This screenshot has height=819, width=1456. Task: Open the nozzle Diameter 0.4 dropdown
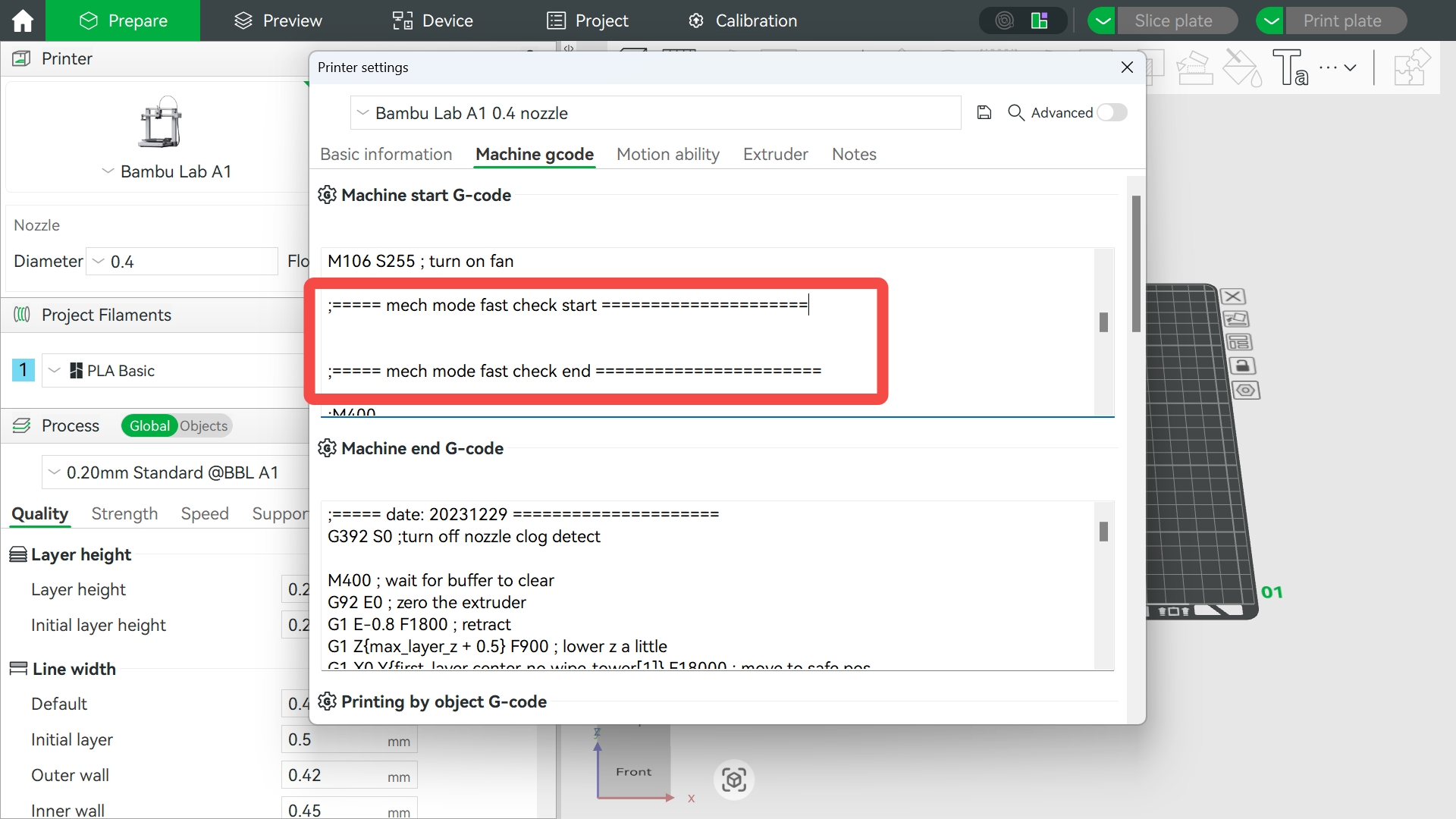point(182,262)
